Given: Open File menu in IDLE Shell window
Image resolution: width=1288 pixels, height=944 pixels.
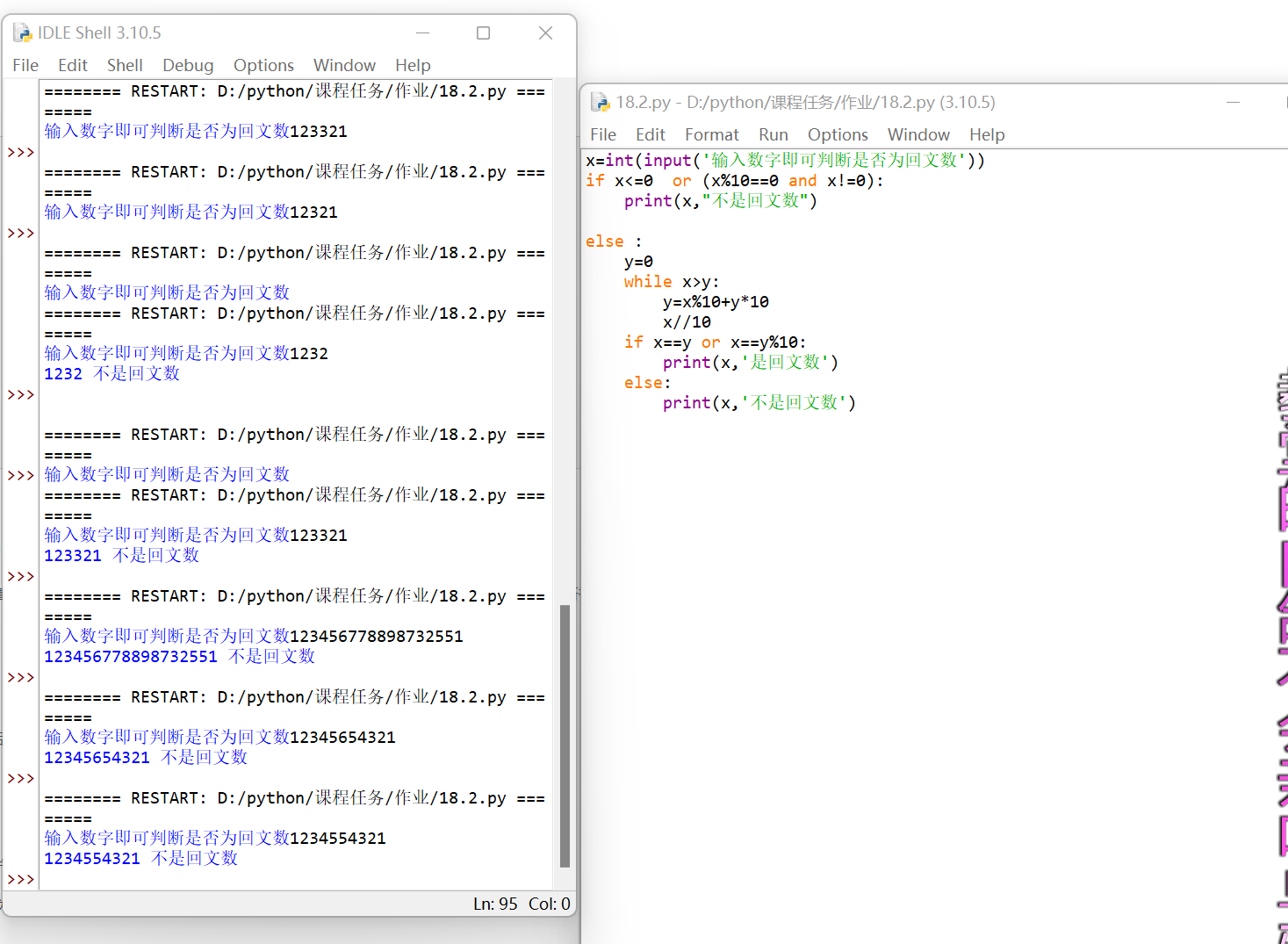Looking at the screenshot, I should pyautogui.click(x=25, y=65).
